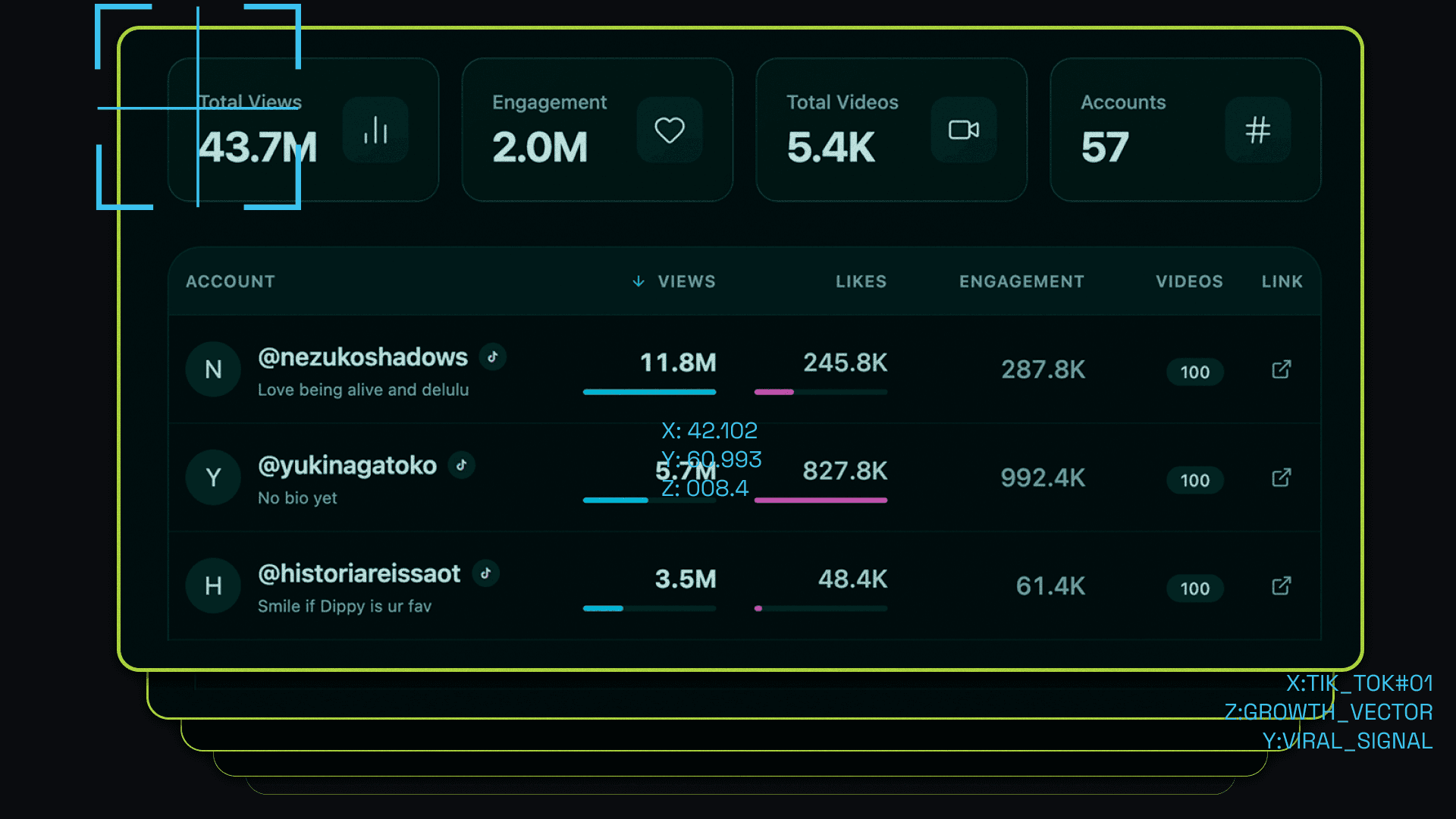
Task: Click the 992.4K engagement value
Action: pyautogui.click(x=1043, y=478)
